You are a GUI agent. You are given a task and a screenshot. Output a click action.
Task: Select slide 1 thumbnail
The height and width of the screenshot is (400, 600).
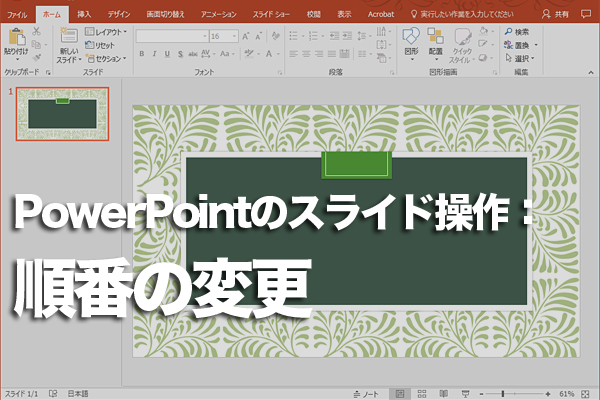[x=62, y=114]
